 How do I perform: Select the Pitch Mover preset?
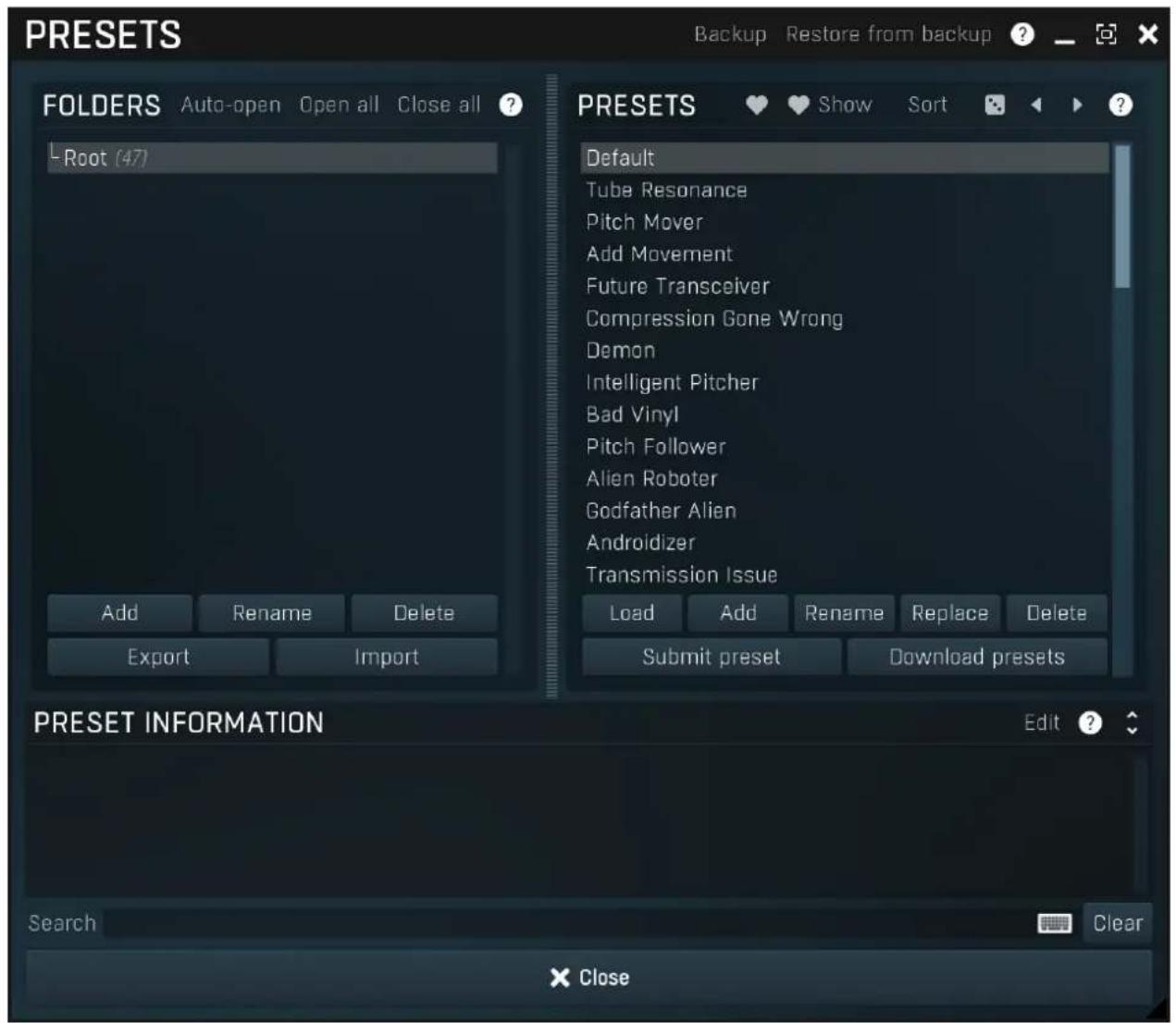[x=845, y=222]
